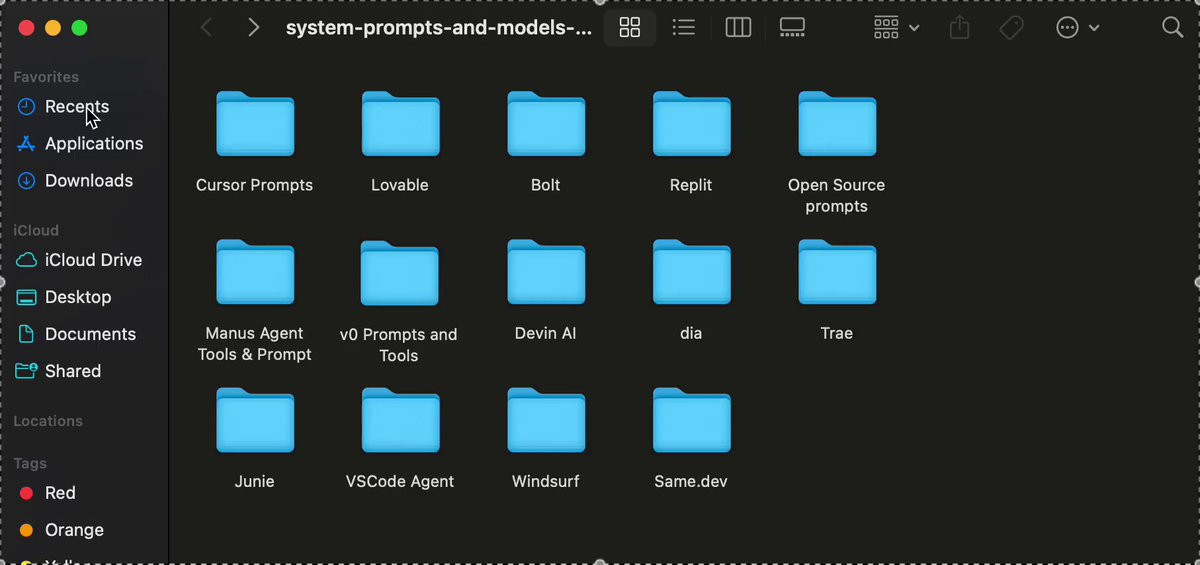Select the Bolt folder icon
1200x565 pixels.
[x=546, y=124]
